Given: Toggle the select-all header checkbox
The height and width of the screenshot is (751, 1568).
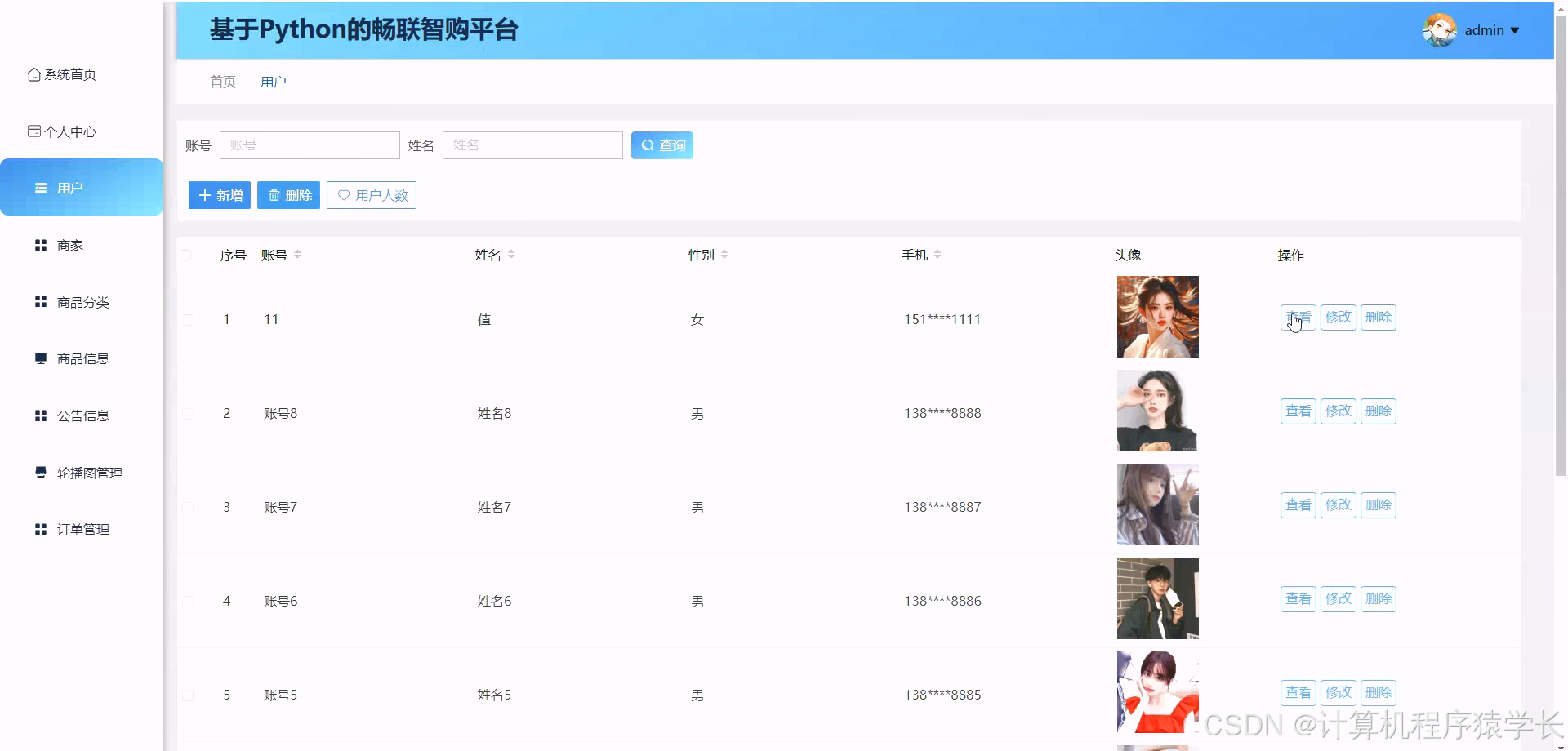Looking at the screenshot, I should pos(186,256).
